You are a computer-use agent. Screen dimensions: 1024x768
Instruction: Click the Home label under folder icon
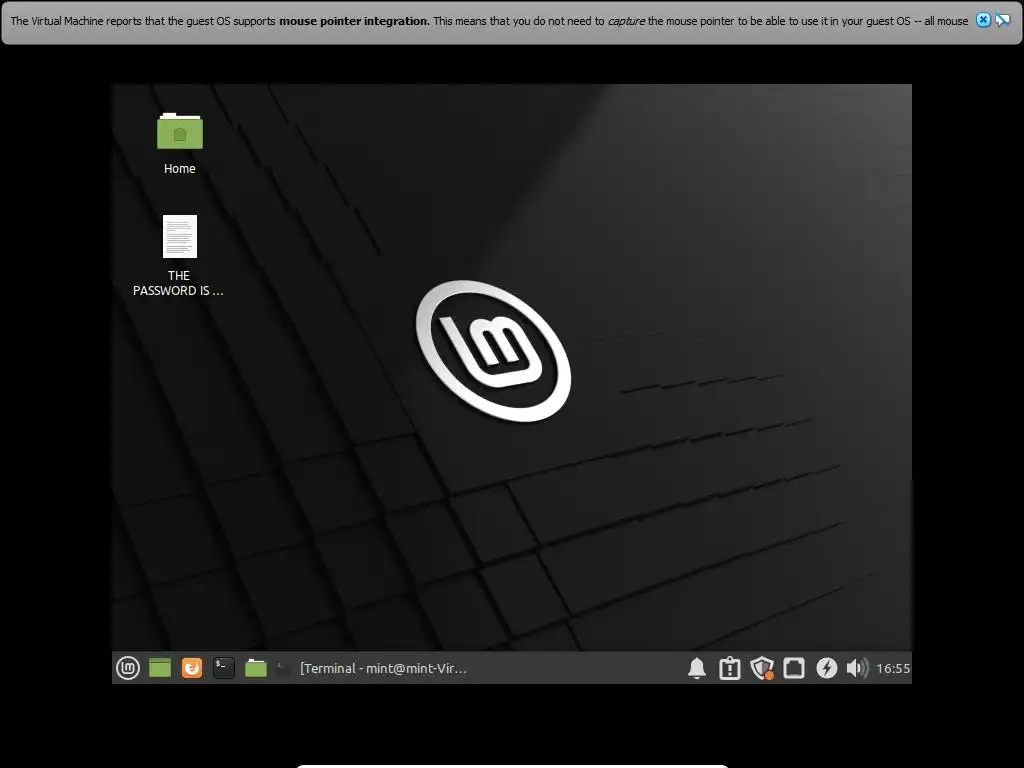click(x=180, y=168)
